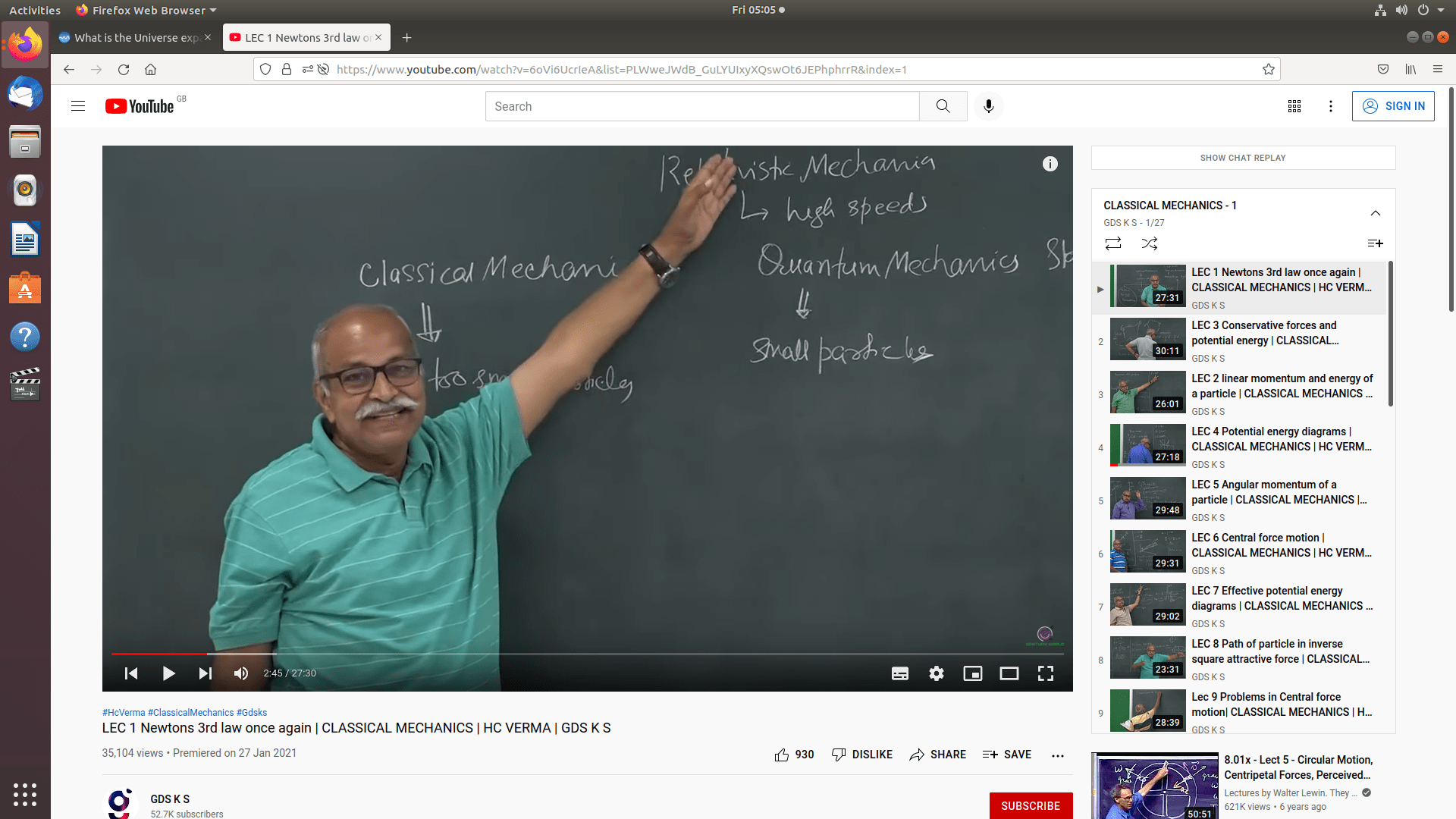Image resolution: width=1456 pixels, height=819 pixels.
Task: Mute the video volume
Action: (x=241, y=673)
